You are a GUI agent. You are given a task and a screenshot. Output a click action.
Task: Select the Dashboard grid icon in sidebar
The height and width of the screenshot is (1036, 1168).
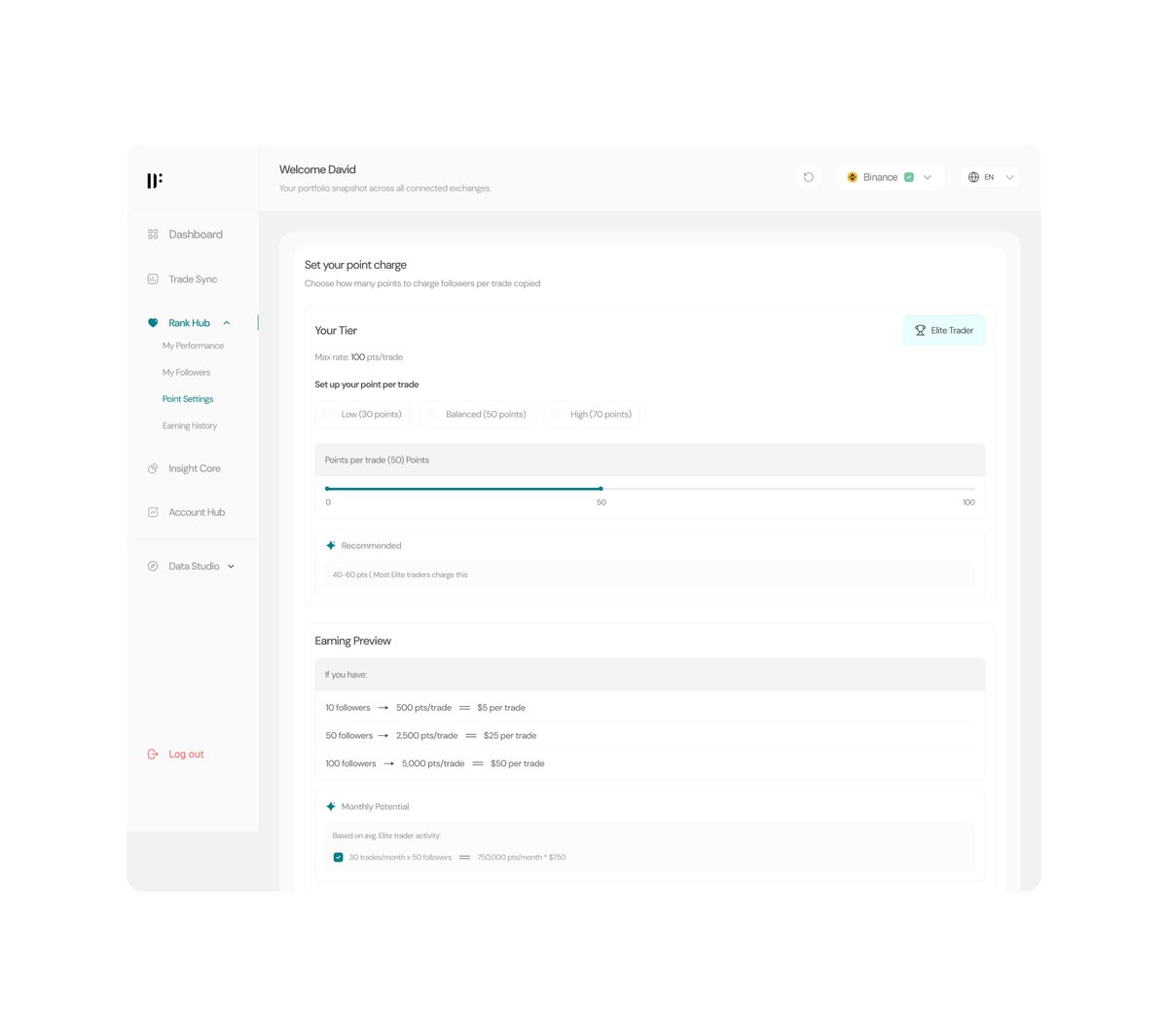click(152, 234)
